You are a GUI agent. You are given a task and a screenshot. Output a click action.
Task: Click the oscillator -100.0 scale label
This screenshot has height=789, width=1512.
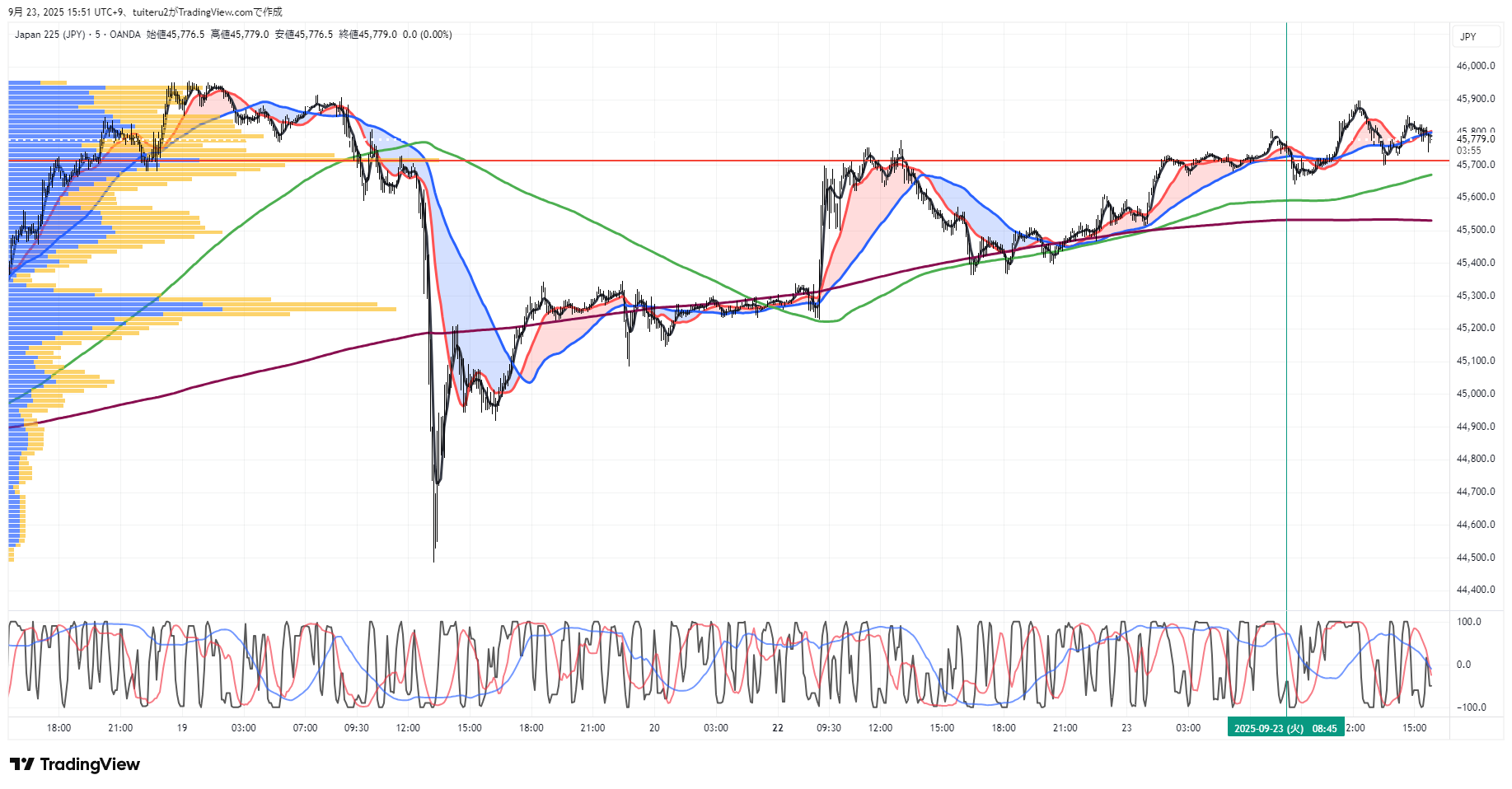click(1470, 707)
